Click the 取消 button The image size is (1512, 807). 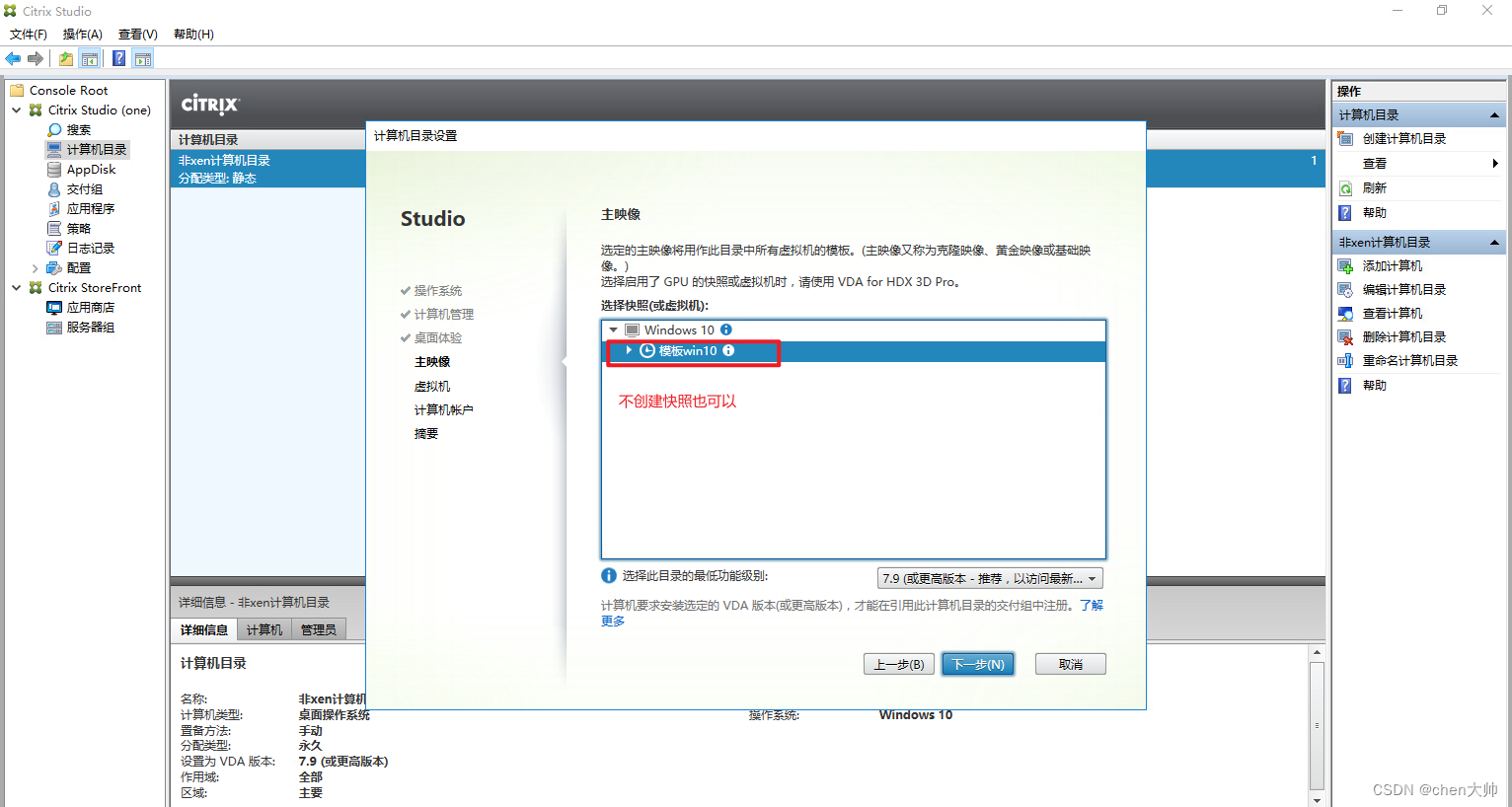point(1071,664)
